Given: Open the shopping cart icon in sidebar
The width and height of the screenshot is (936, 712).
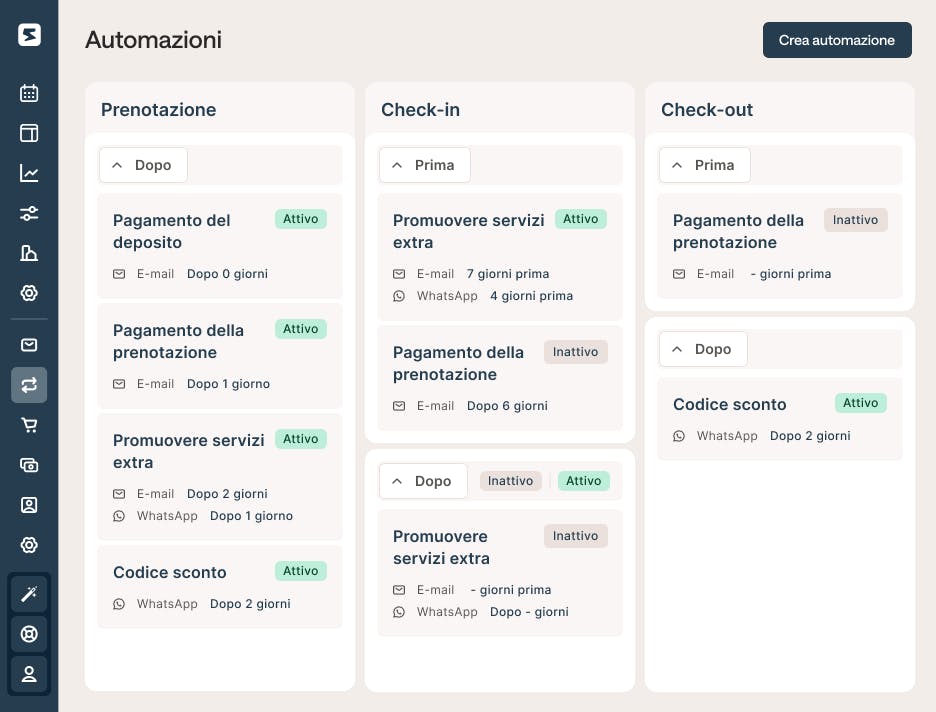Looking at the screenshot, I should pyautogui.click(x=29, y=425).
